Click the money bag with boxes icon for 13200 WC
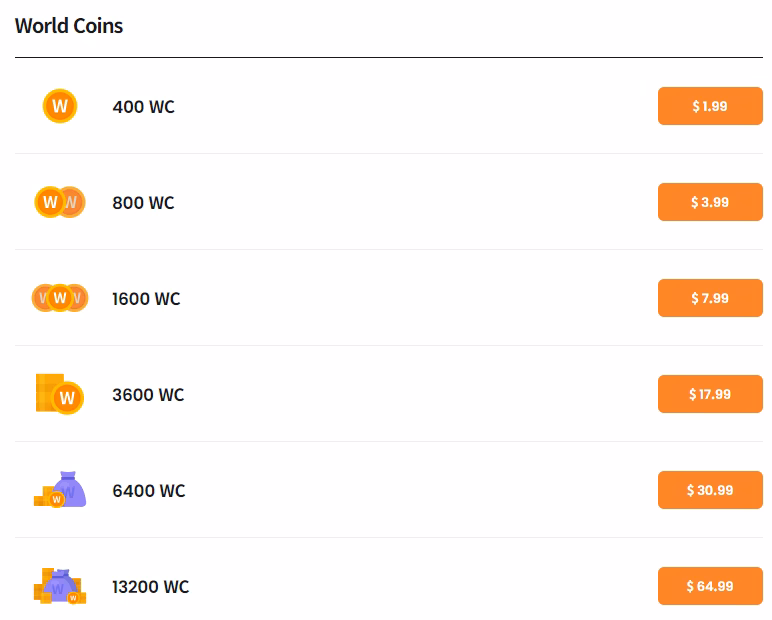The width and height of the screenshot is (772, 620). [x=60, y=586]
